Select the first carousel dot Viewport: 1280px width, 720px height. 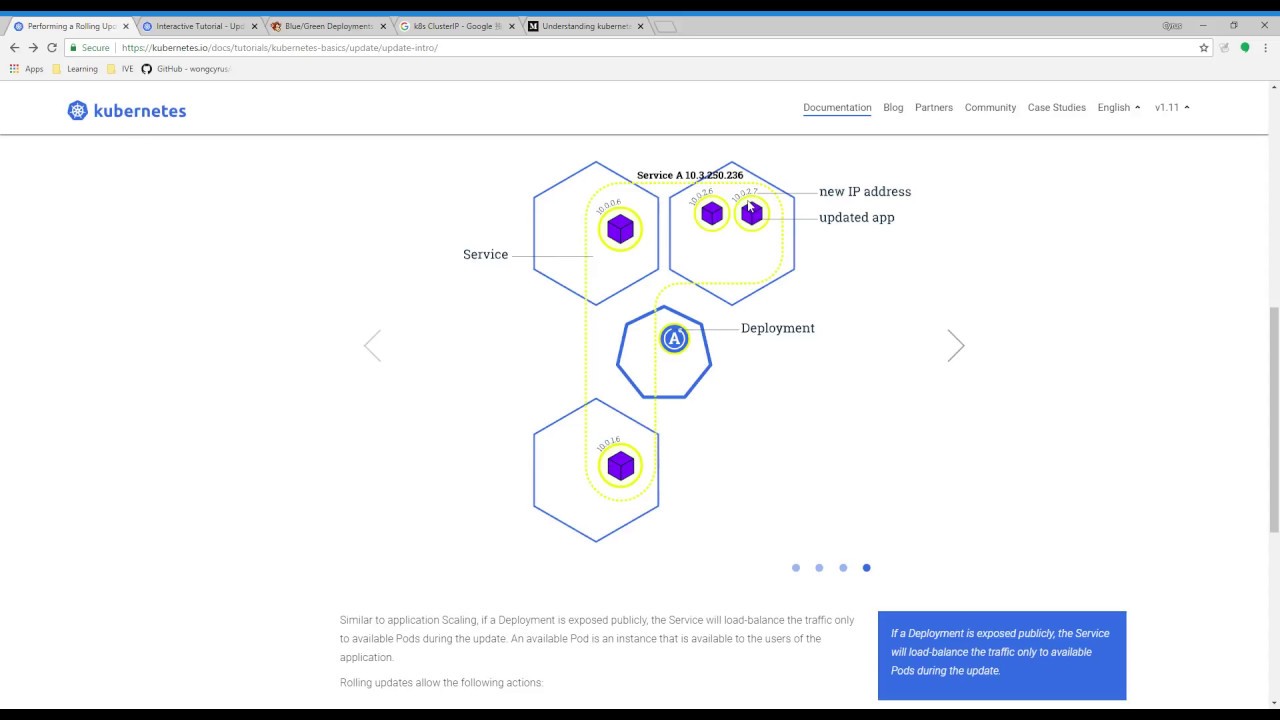click(796, 568)
